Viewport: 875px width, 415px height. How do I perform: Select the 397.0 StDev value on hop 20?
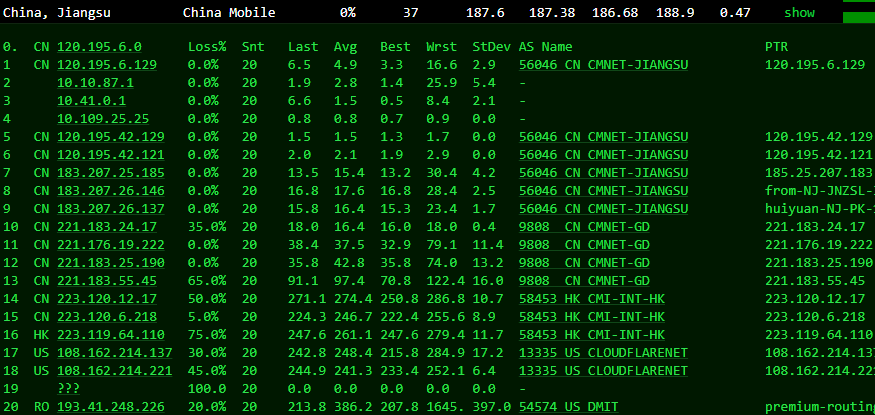491,407
